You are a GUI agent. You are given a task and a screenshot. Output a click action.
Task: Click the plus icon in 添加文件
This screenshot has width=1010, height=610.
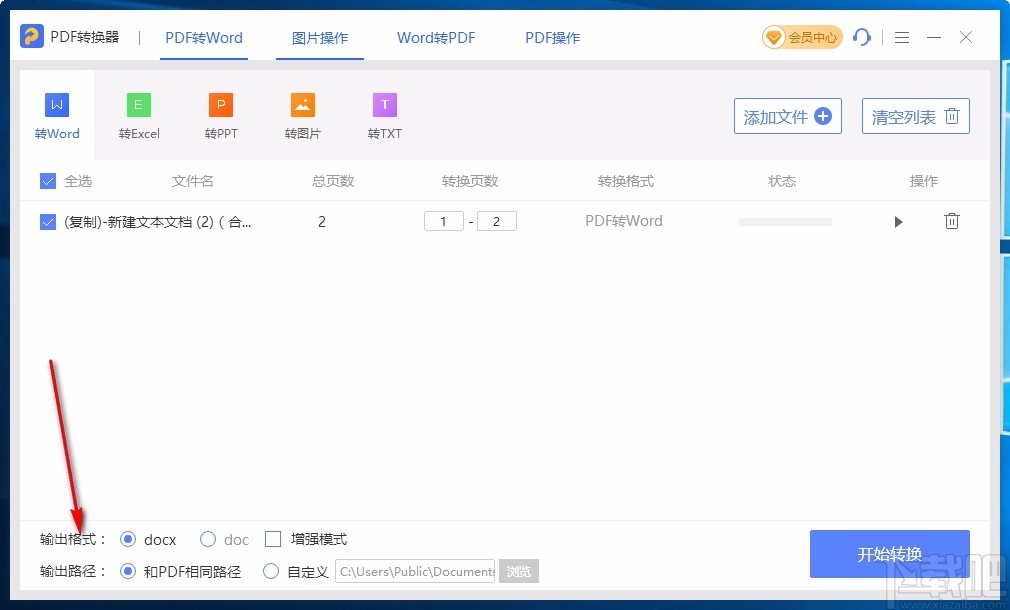822,115
